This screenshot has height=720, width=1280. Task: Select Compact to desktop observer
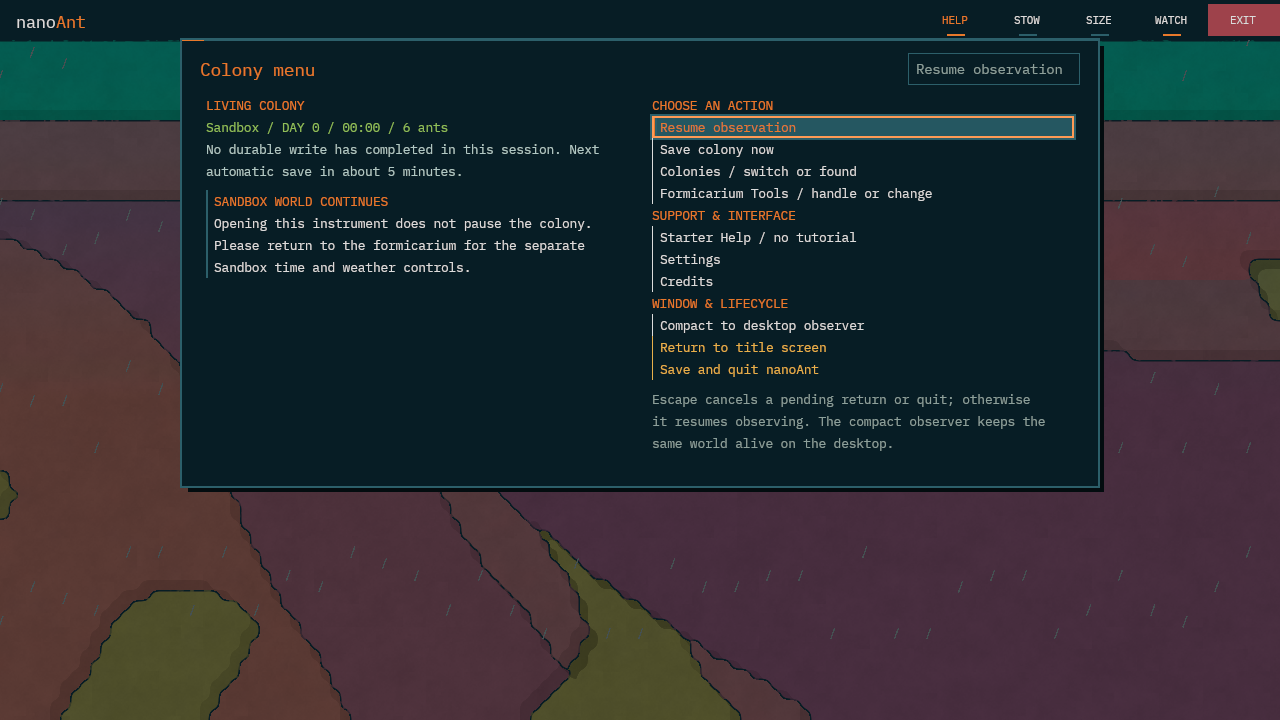(863, 325)
